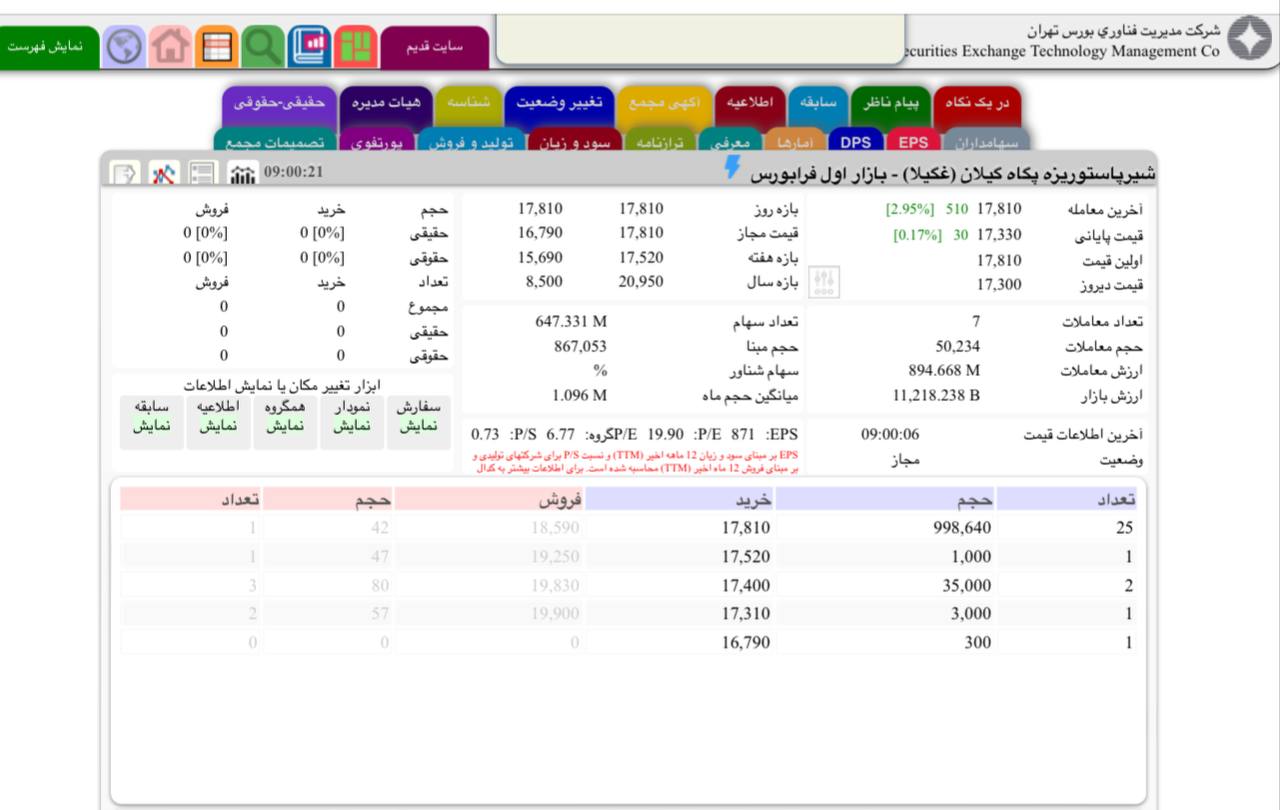Image resolution: width=1280 pixels, height=810 pixels.
Task: Click the نمایش فهرست button
Action: 50,48
